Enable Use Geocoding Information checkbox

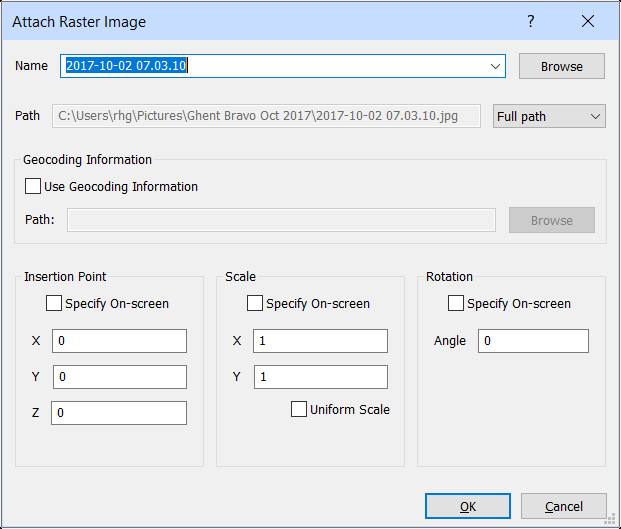(33, 186)
